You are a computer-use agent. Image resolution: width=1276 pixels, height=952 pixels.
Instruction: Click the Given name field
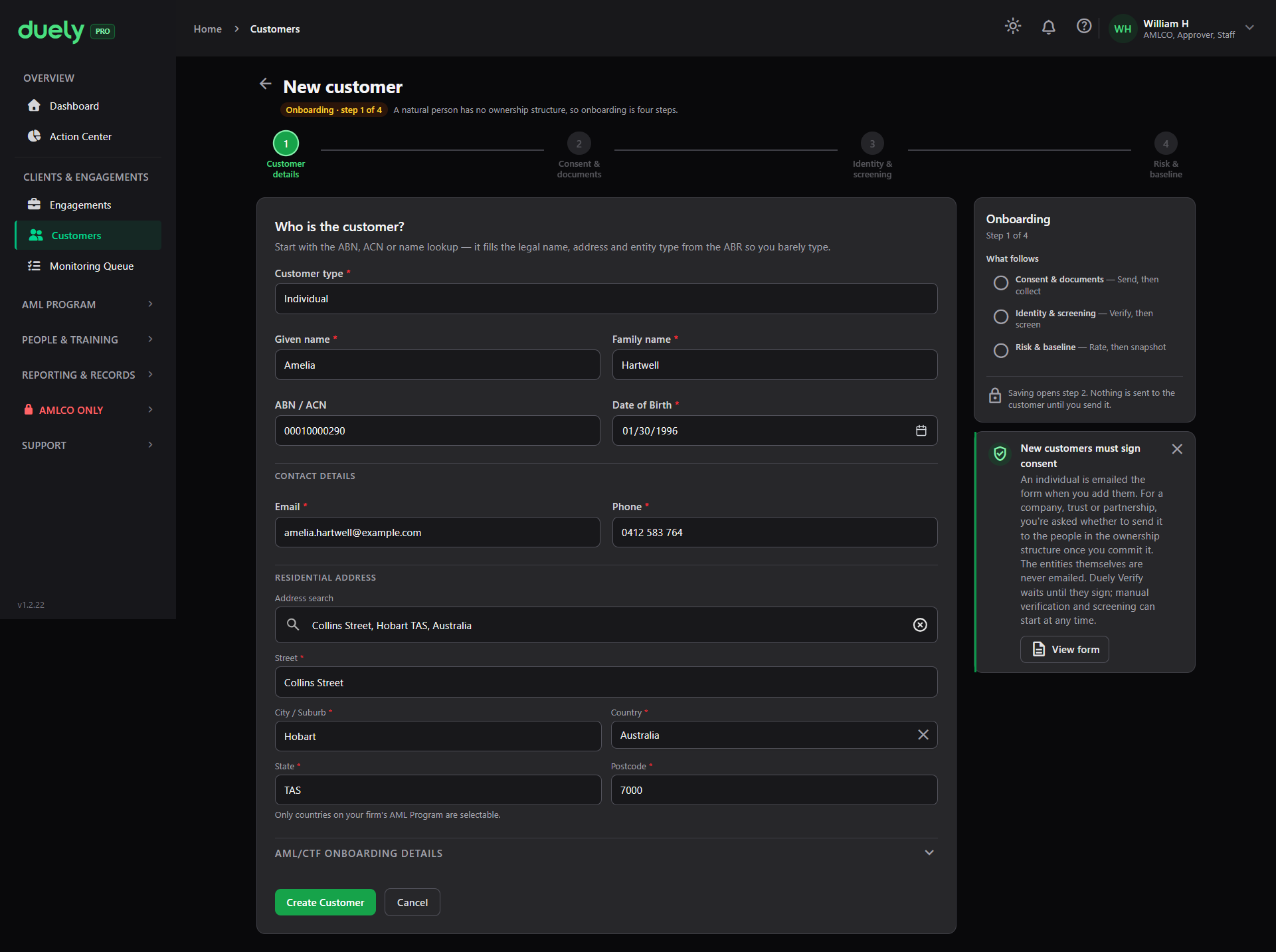click(x=437, y=365)
